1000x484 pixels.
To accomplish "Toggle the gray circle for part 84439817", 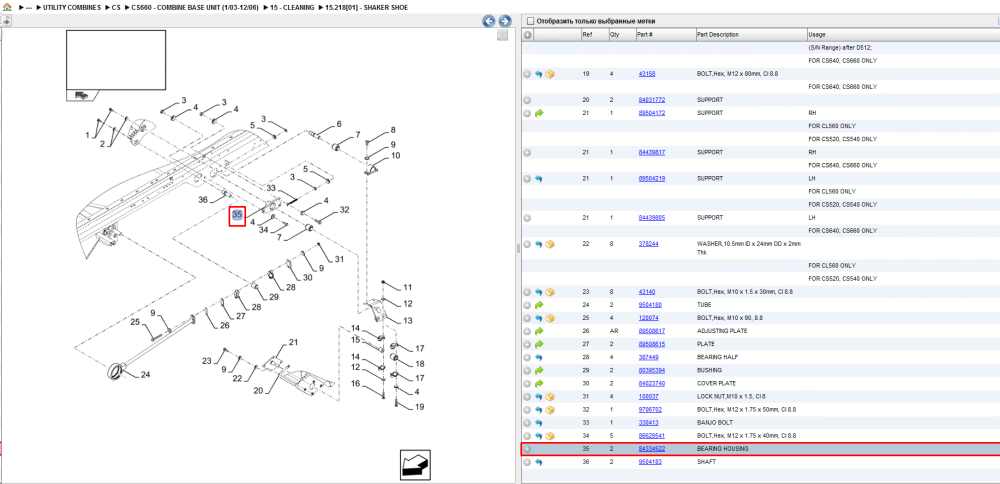I will (x=527, y=152).
